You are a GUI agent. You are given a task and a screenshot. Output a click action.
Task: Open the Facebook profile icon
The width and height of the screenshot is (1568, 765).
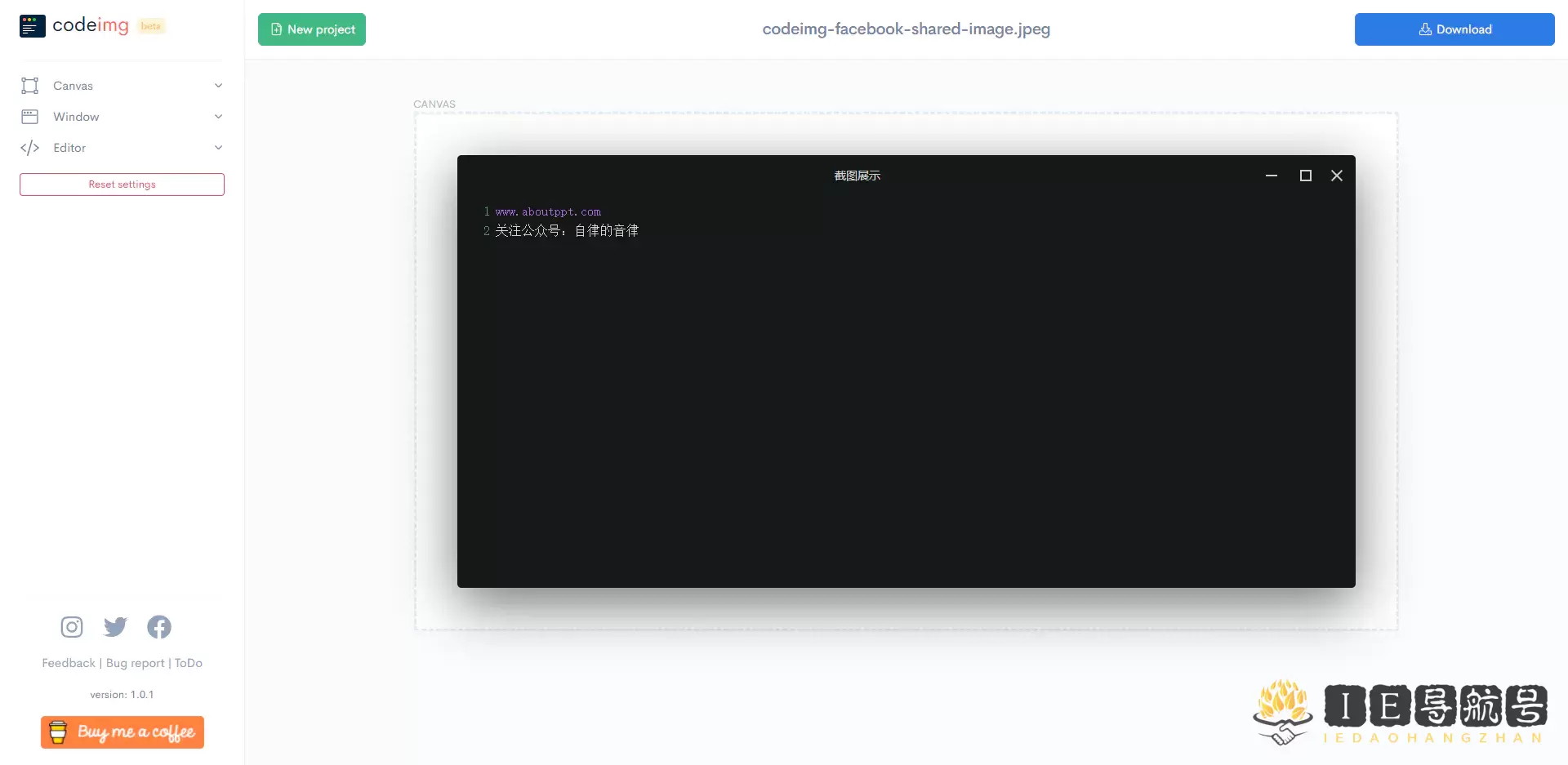click(158, 627)
